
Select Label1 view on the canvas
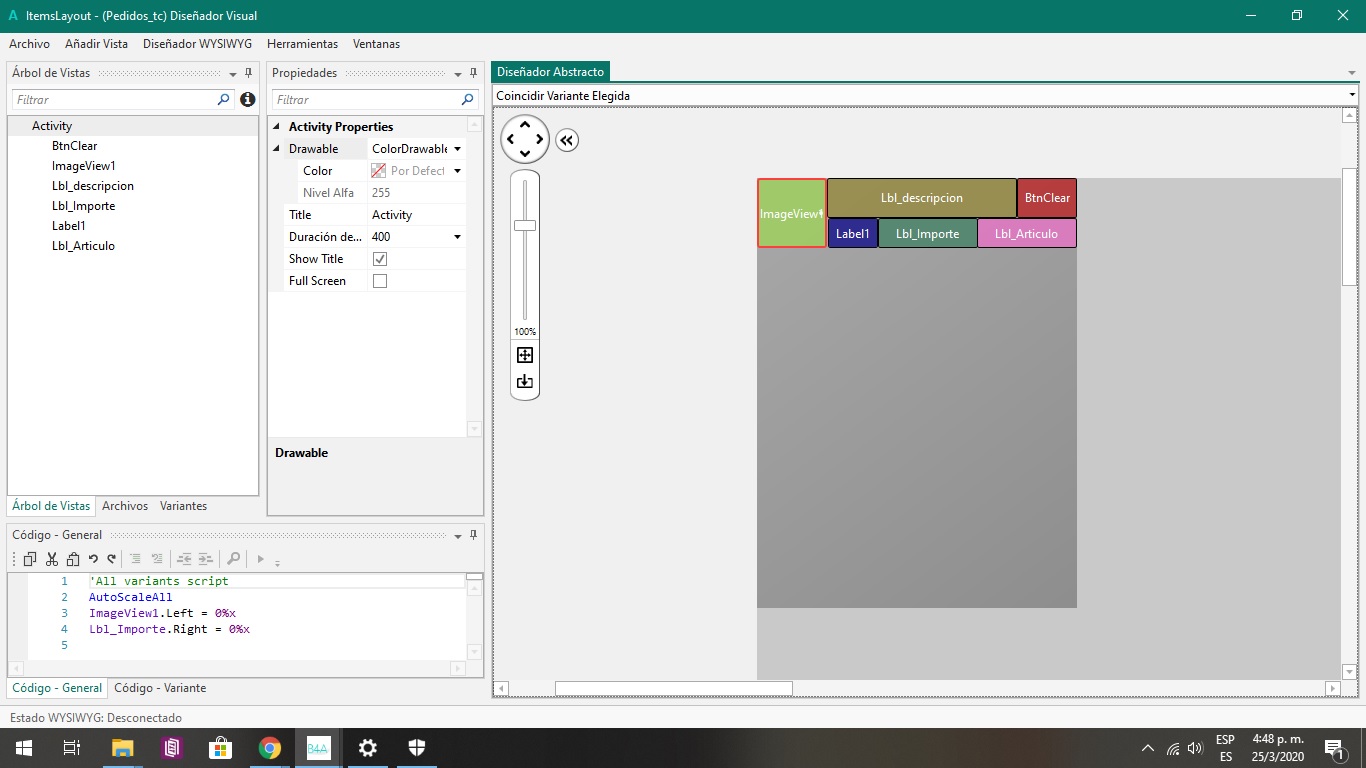853,234
